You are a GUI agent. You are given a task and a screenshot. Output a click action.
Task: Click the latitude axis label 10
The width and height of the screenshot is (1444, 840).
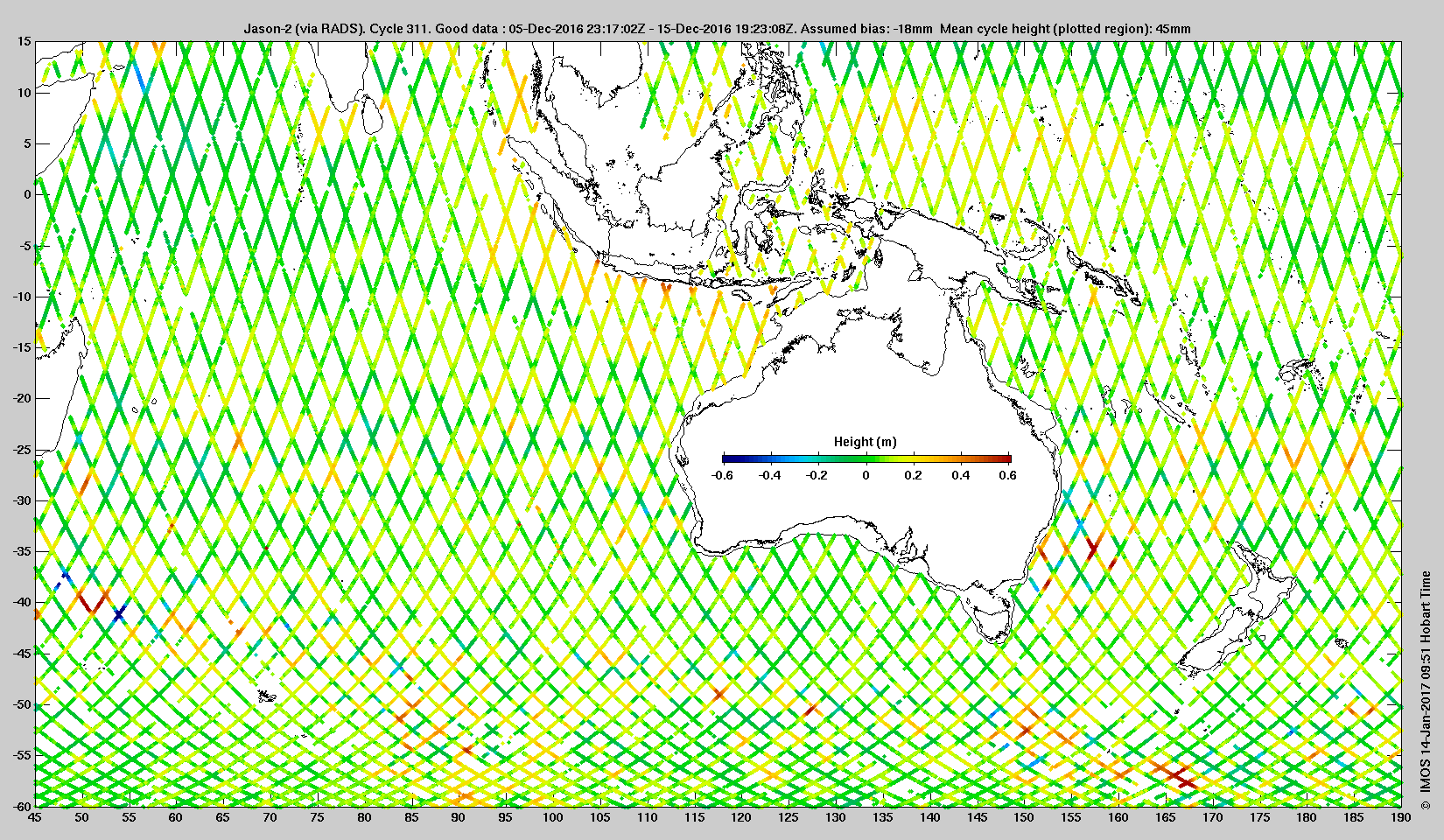pos(25,93)
